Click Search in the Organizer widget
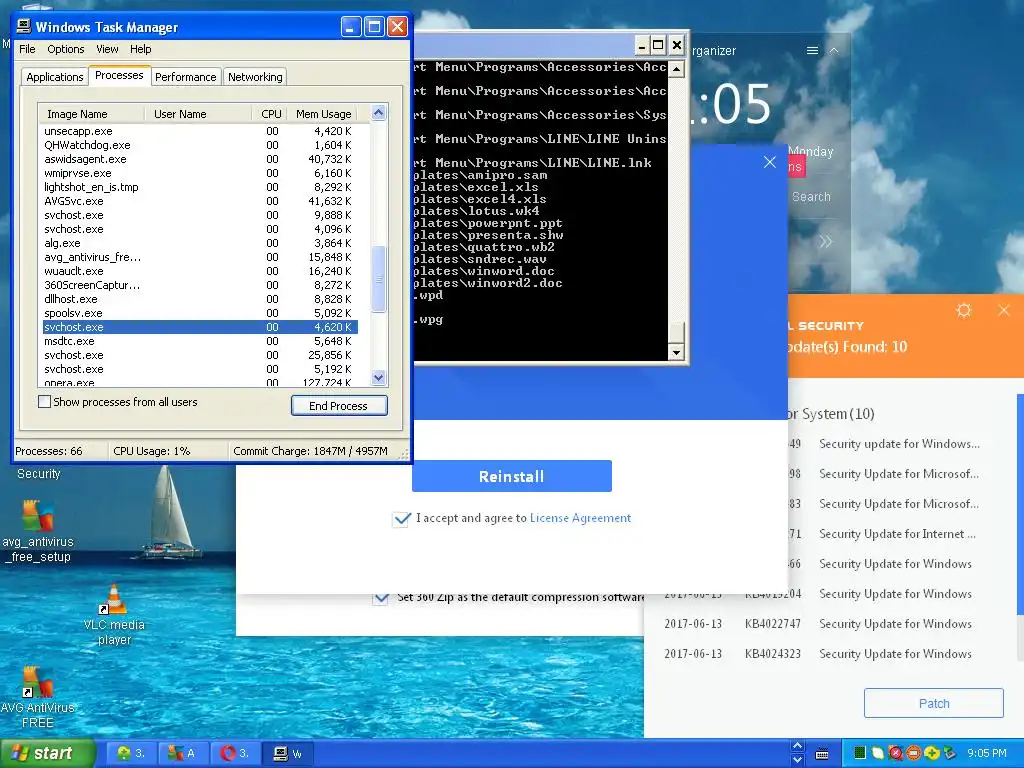1024x768 pixels. point(811,197)
